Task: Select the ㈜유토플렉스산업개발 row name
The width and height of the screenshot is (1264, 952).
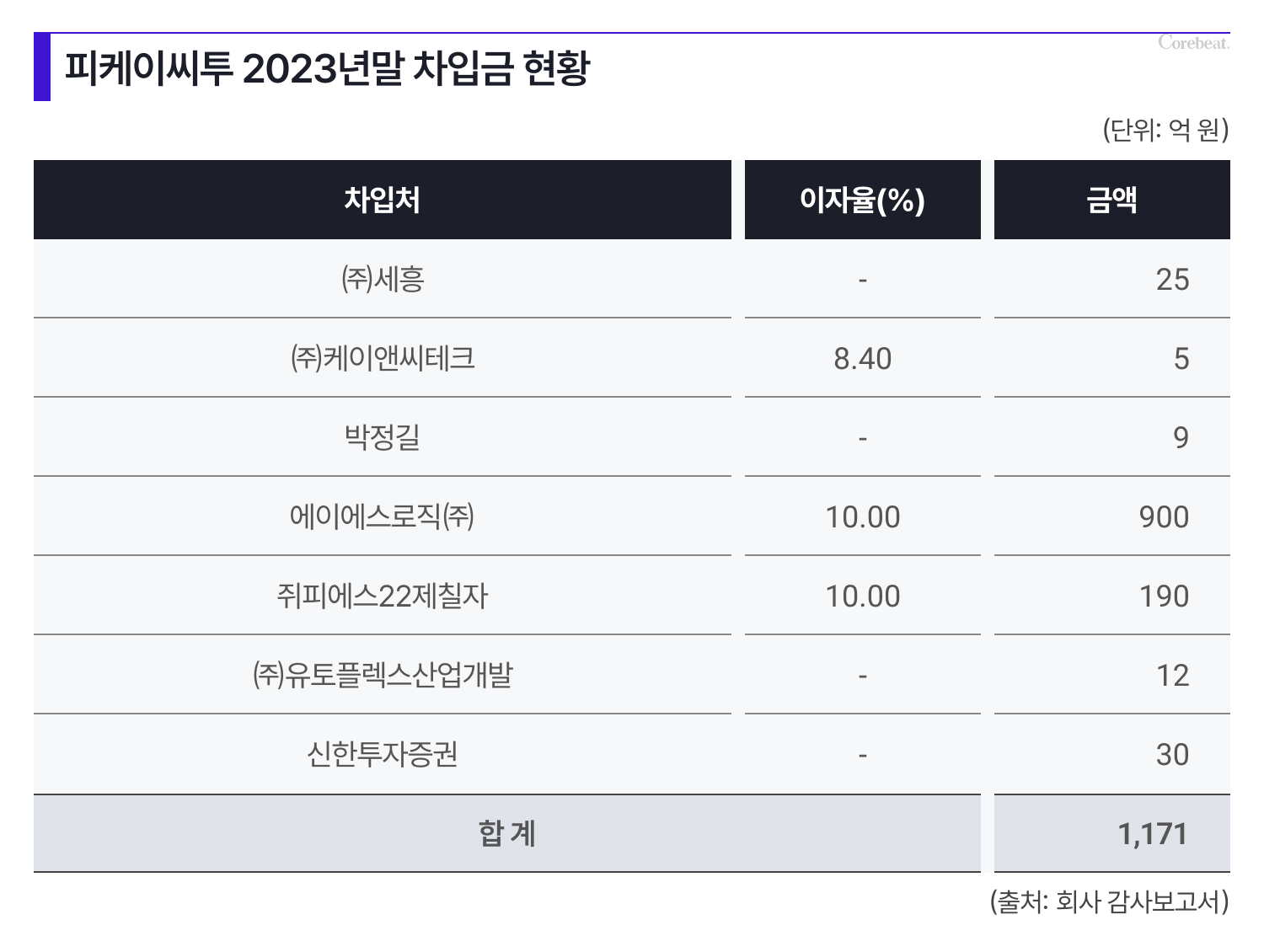Action: (383, 675)
